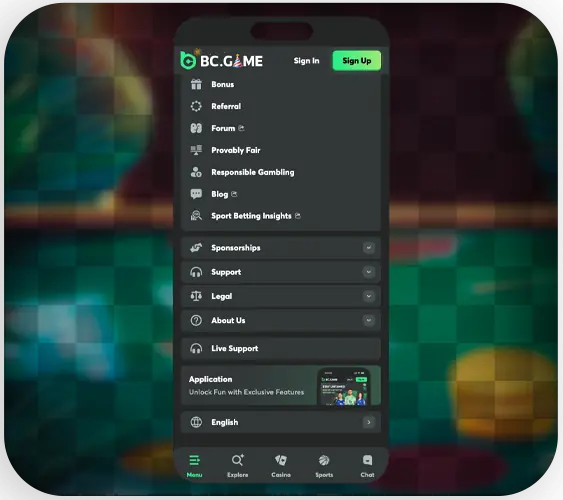Click the English language label
Screen dimensions: 563x500
pyautogui.click(x=224, y=422)
